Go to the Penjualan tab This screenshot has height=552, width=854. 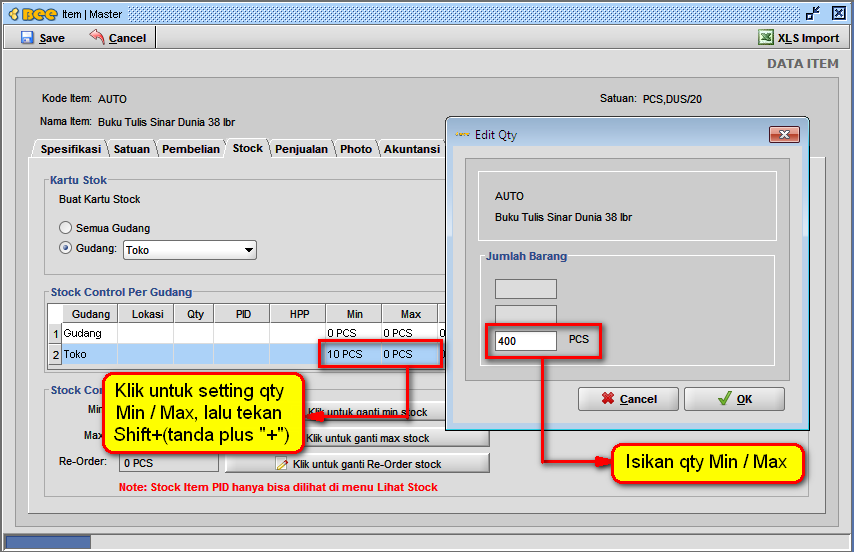[x=301, y=149]
